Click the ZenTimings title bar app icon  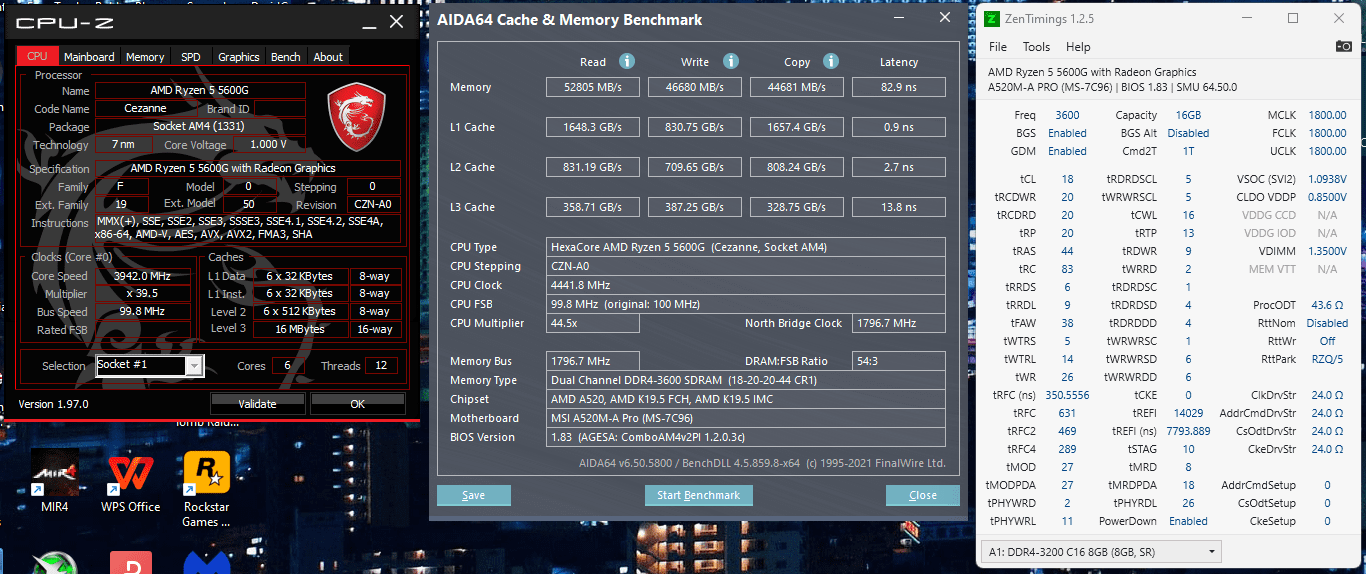click(991, 19)
